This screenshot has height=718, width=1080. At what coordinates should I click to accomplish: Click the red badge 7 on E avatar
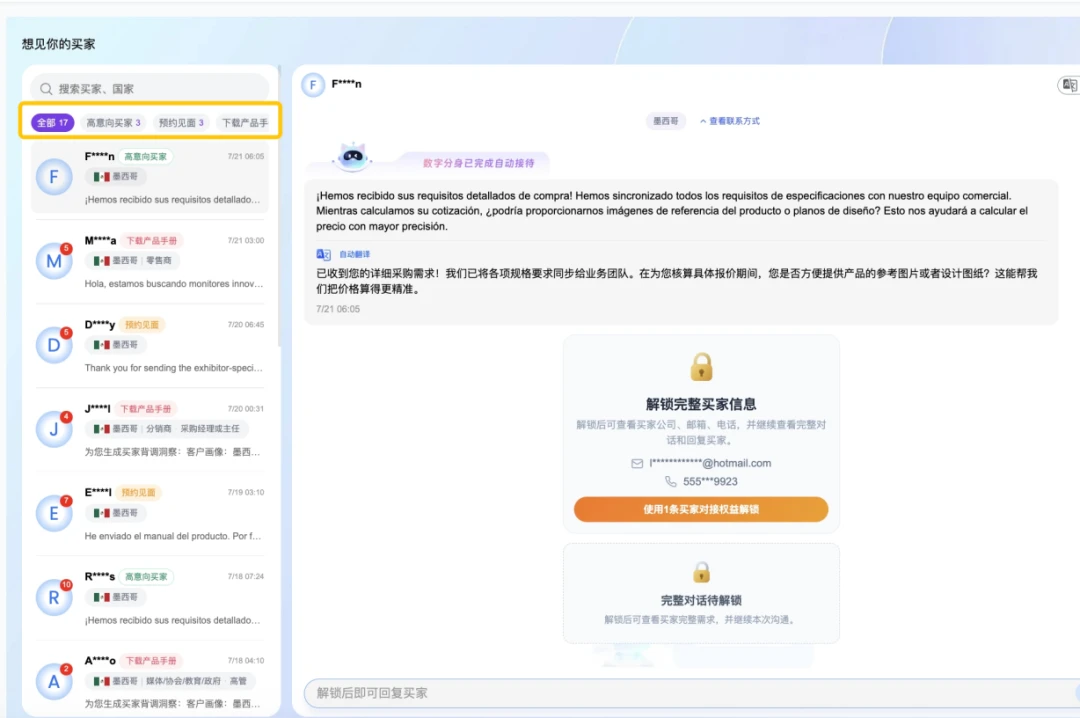point(66,501)
